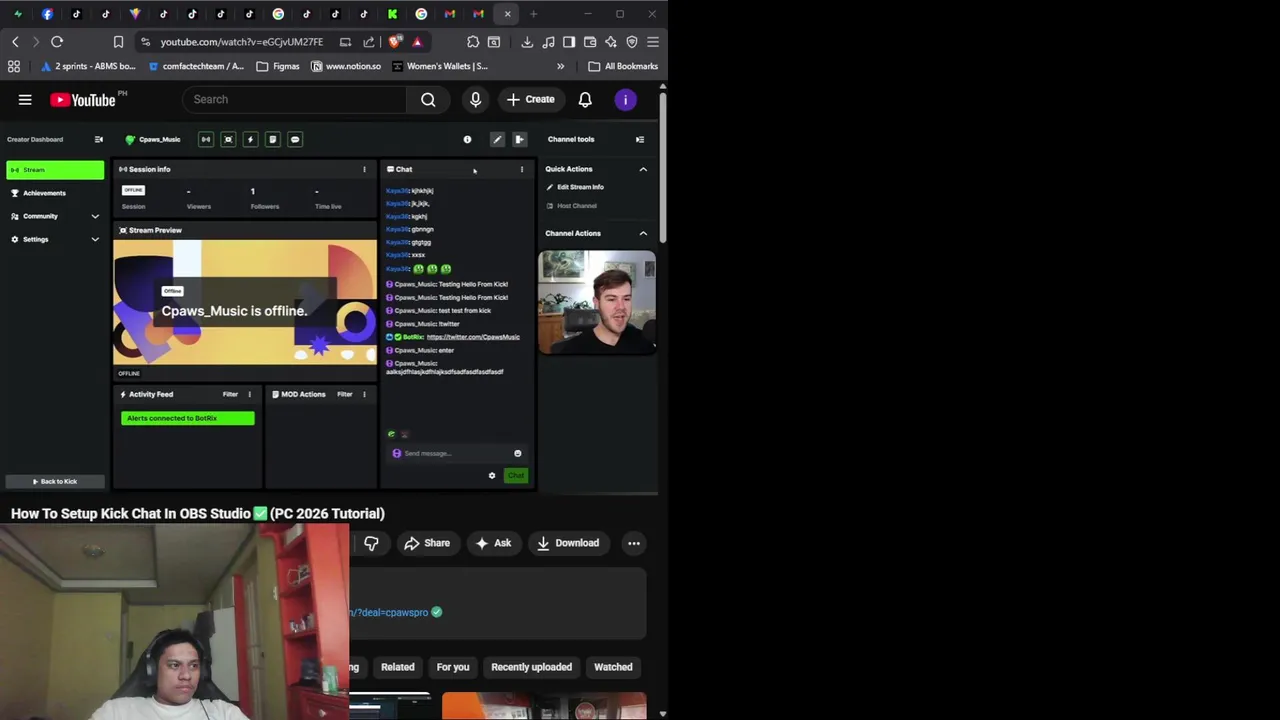1280x720 pixels.
Task: Click the YouTube Create button
Action: [x=530, y=99]
